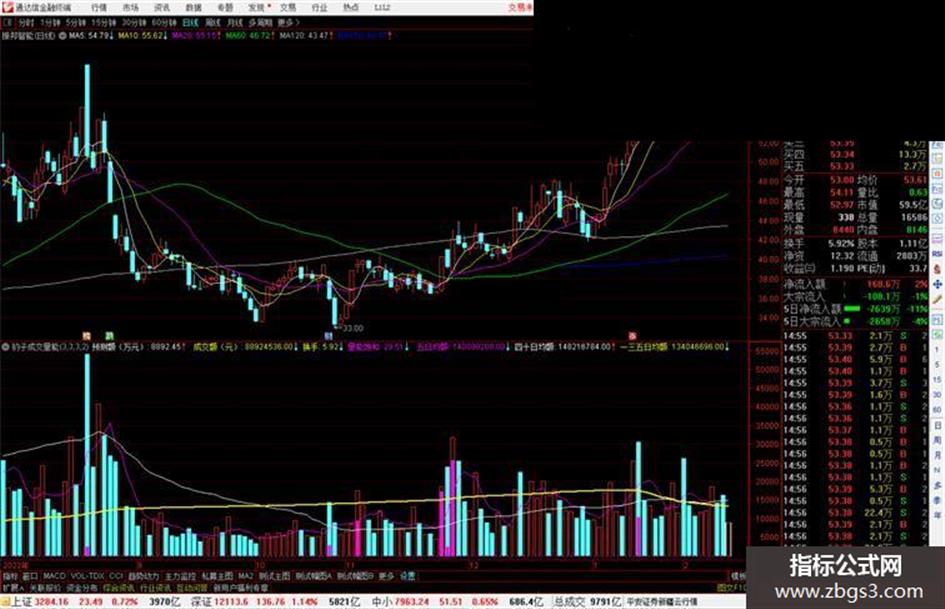
Task: Select the MACD indicator tab
Action: click(x=54, y=576)
